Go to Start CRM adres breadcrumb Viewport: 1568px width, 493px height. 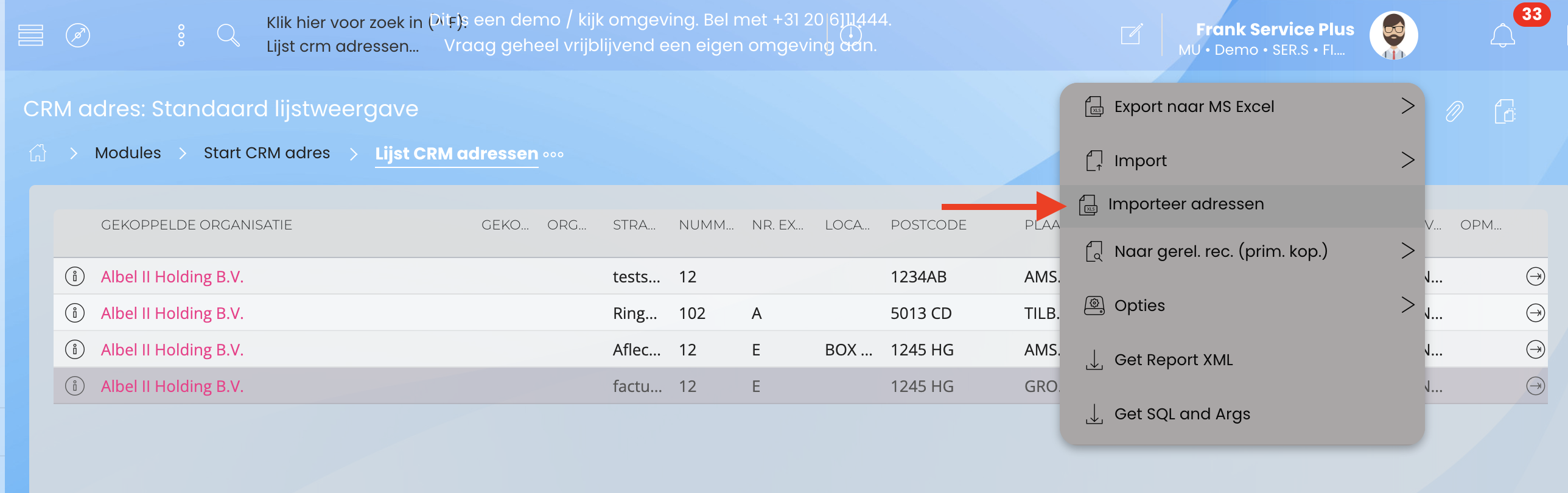pyautogui.click(x=267, y=153)
